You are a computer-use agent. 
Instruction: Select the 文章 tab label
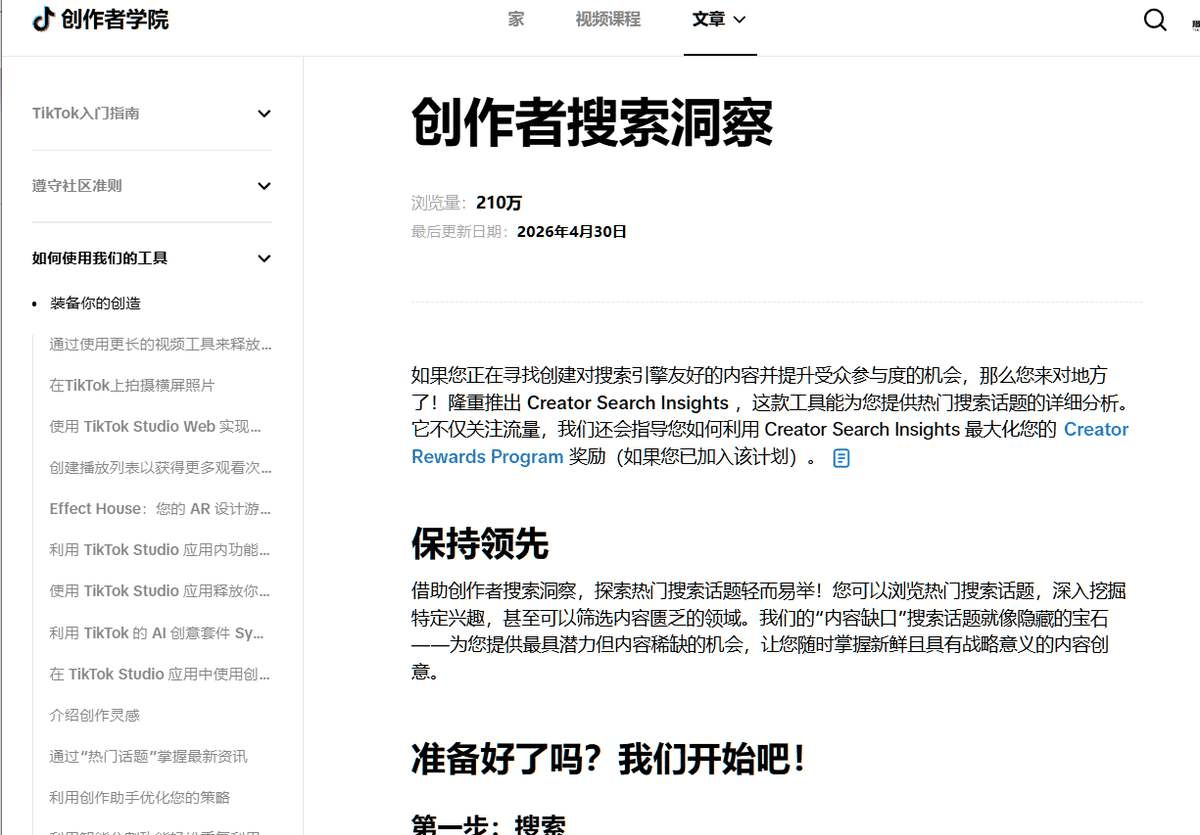[x=708, y=19]
